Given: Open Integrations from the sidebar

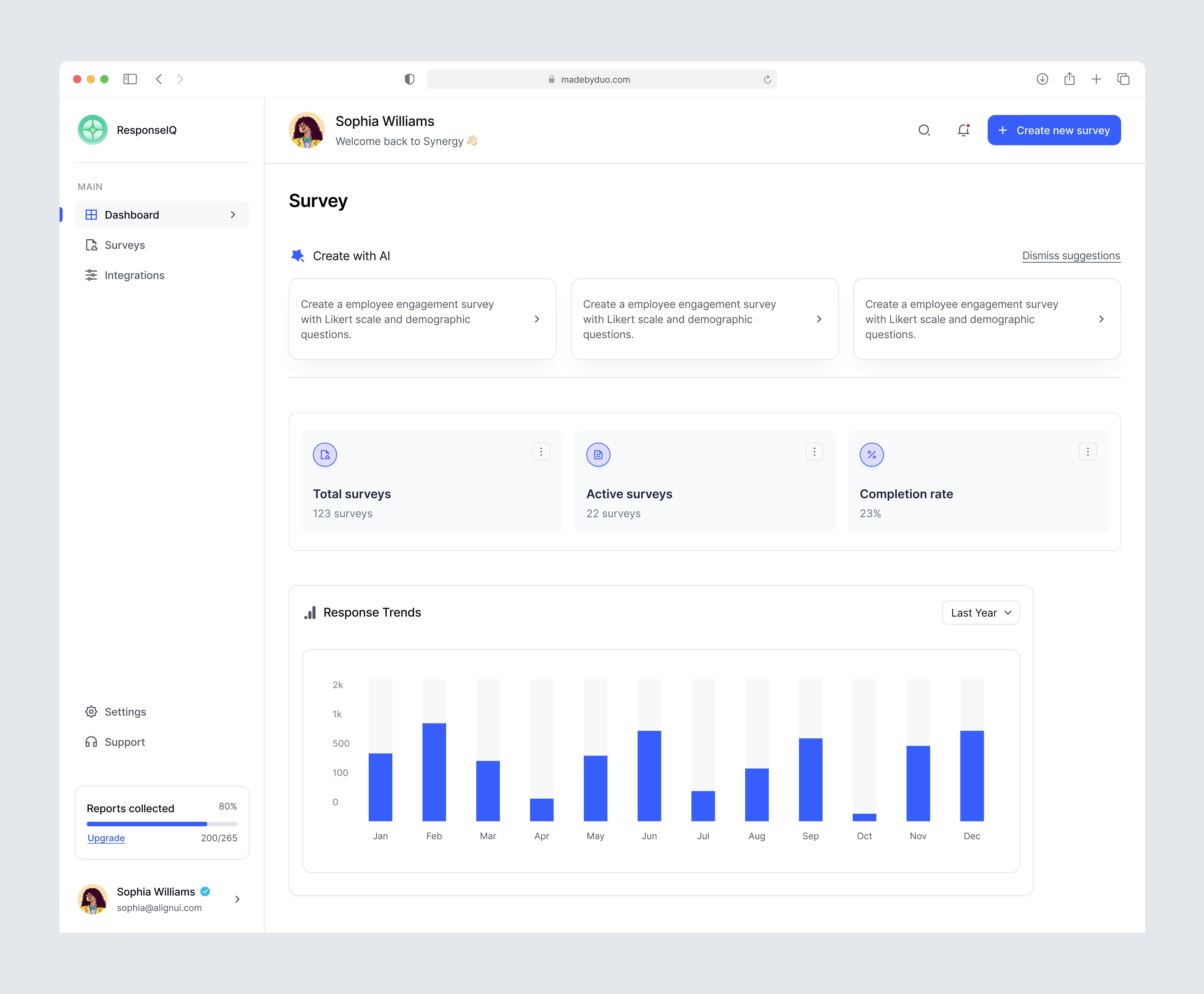Looking at the screenshot, I should 134,275.
